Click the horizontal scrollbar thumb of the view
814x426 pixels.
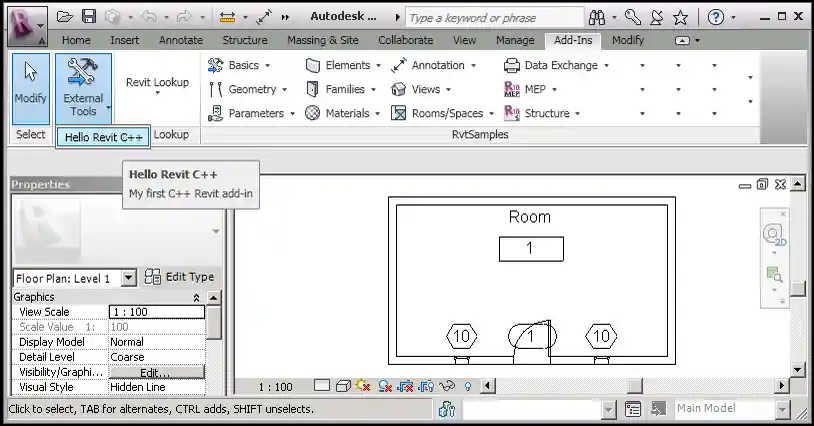tap(635, 386)
